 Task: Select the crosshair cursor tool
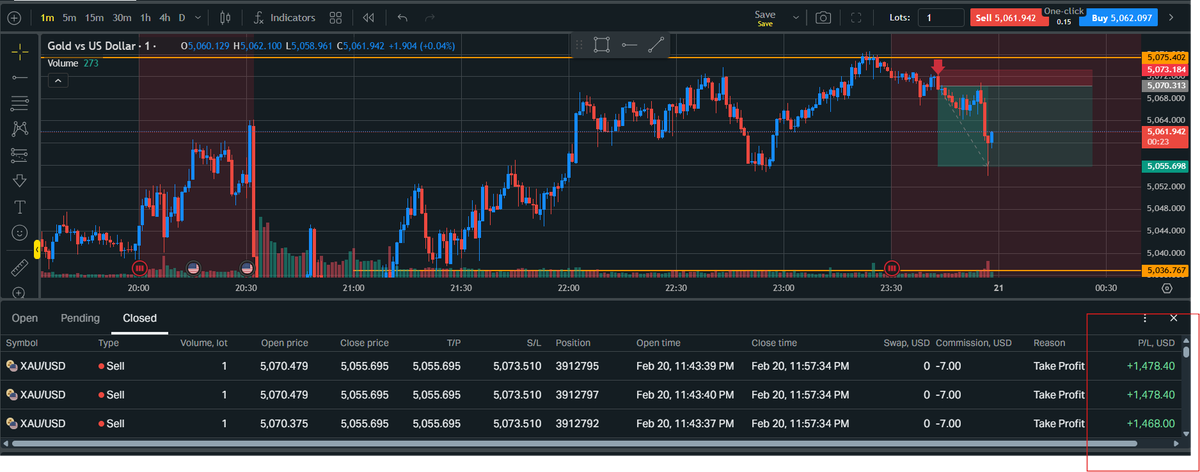click(x=19, y=50)
